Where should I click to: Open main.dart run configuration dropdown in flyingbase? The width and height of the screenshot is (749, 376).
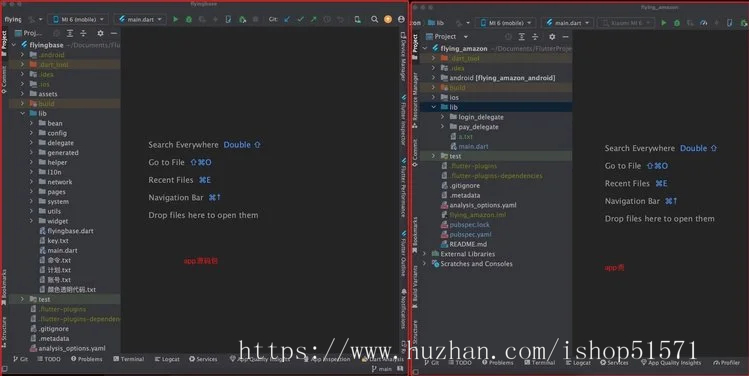coord(140,20)
